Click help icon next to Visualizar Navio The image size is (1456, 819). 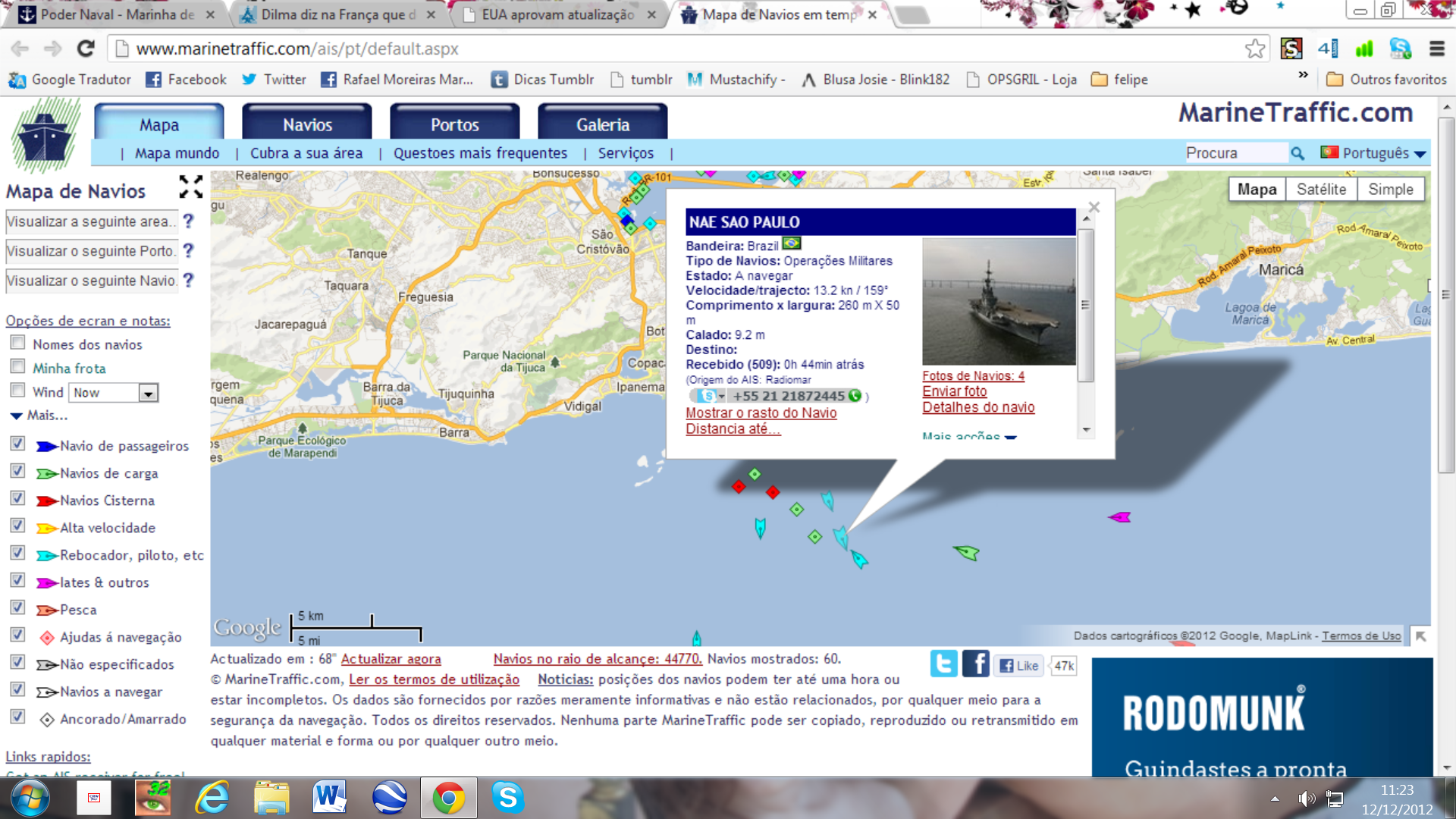tap(189, 280)
